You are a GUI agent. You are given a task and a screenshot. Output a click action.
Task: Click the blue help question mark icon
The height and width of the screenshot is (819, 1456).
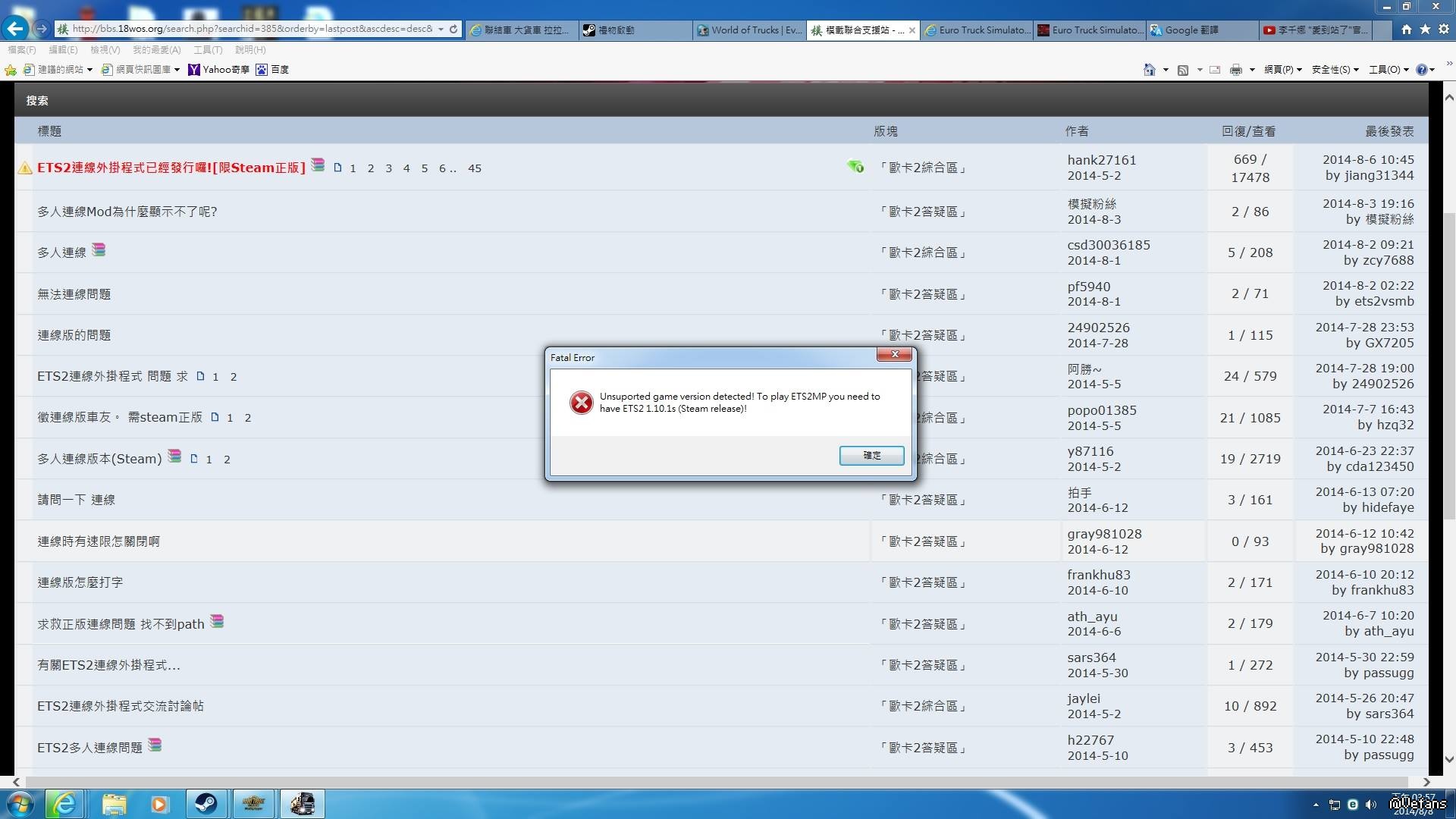pyautogui.click(x=1421, y=70)
